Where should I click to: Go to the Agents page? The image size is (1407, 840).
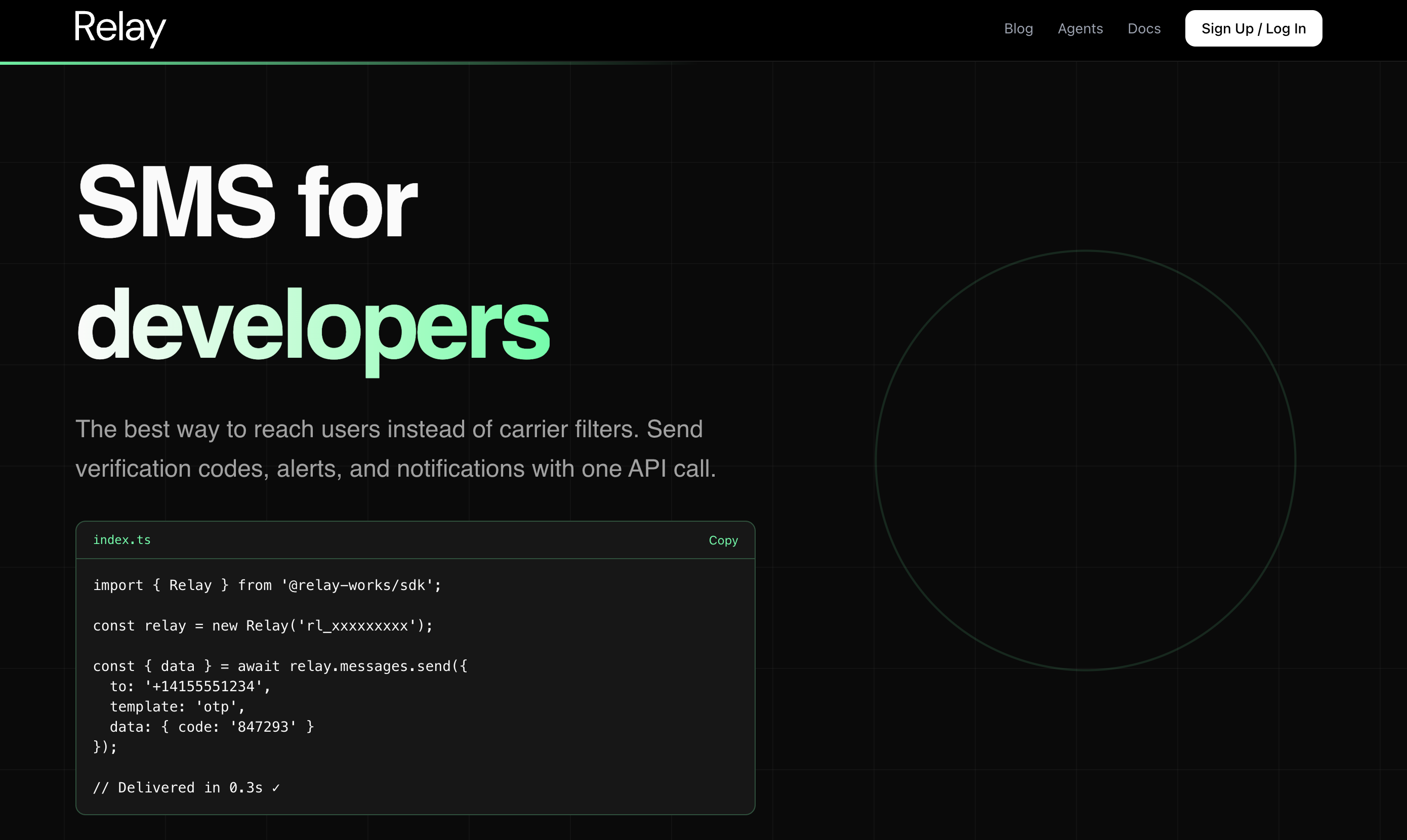[x=1080, y=28]
